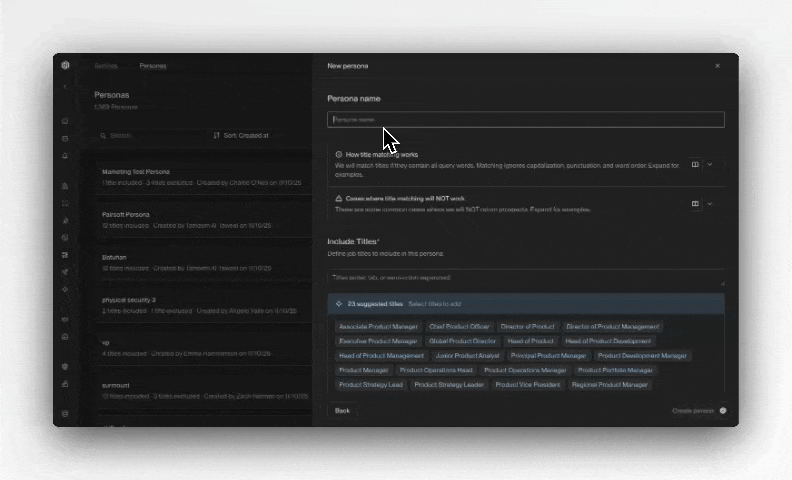
Task: Click the sort arrows icon
Action: [x=216, y=135]
